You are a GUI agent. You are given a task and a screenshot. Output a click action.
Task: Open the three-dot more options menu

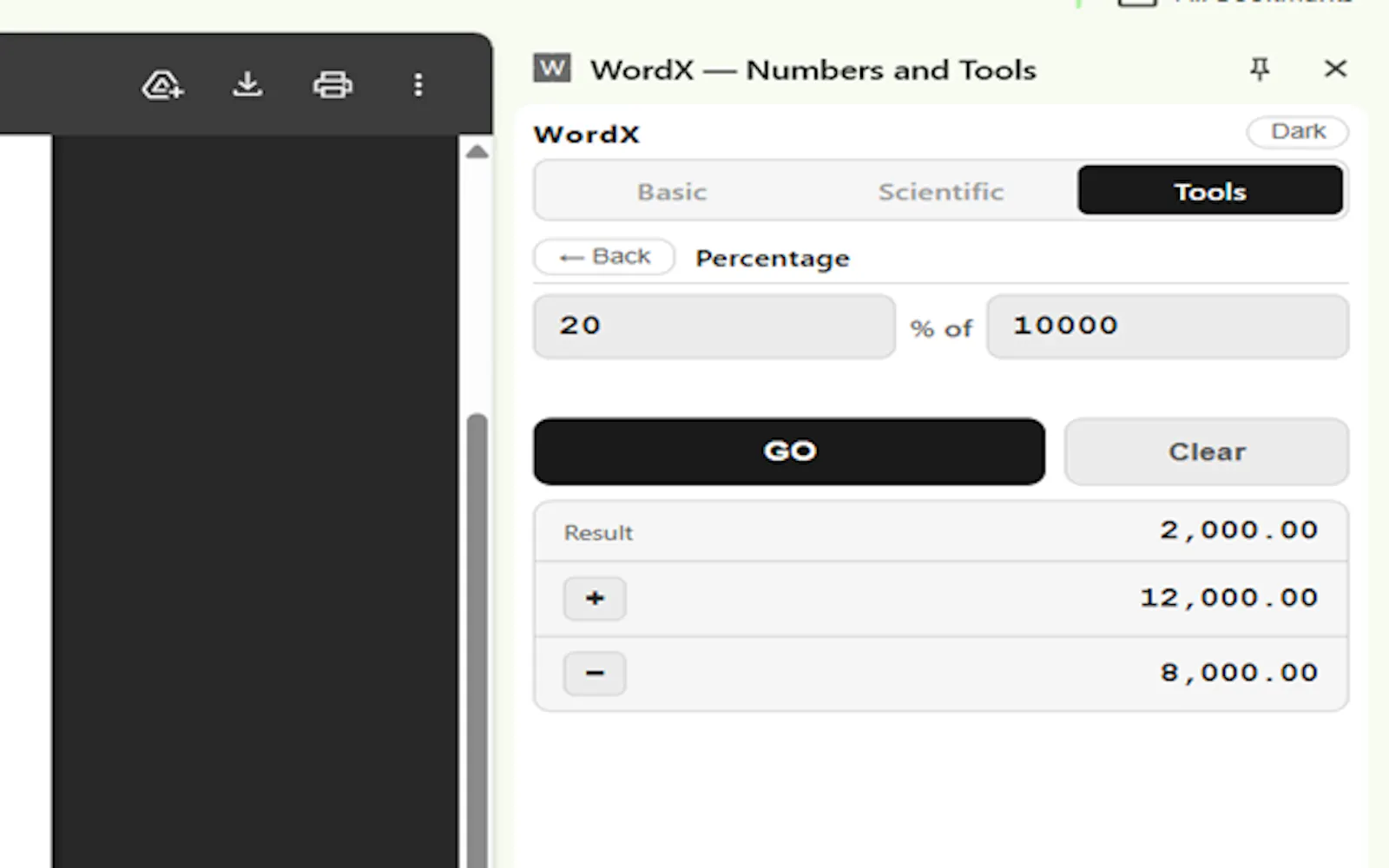[418, 85]
